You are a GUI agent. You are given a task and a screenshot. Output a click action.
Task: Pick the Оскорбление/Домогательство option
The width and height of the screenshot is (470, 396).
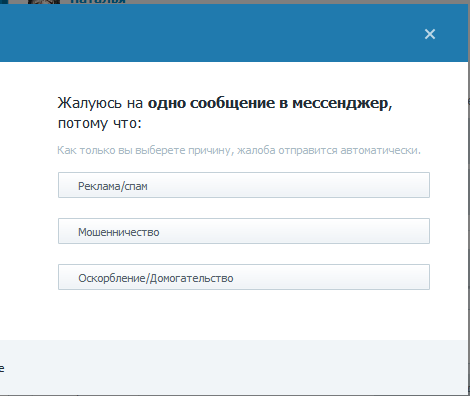[244, 277]
